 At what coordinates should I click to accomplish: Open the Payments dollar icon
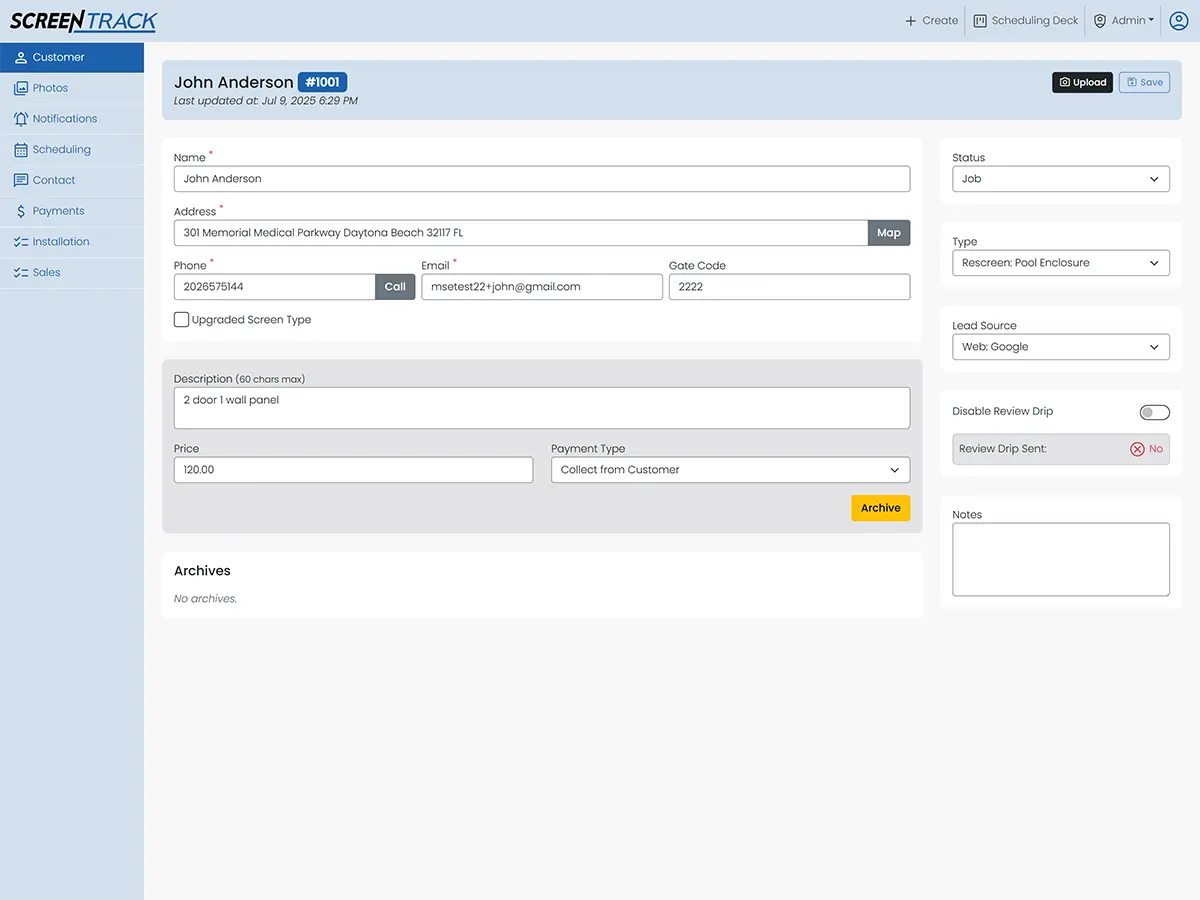[x=21, y=212]
